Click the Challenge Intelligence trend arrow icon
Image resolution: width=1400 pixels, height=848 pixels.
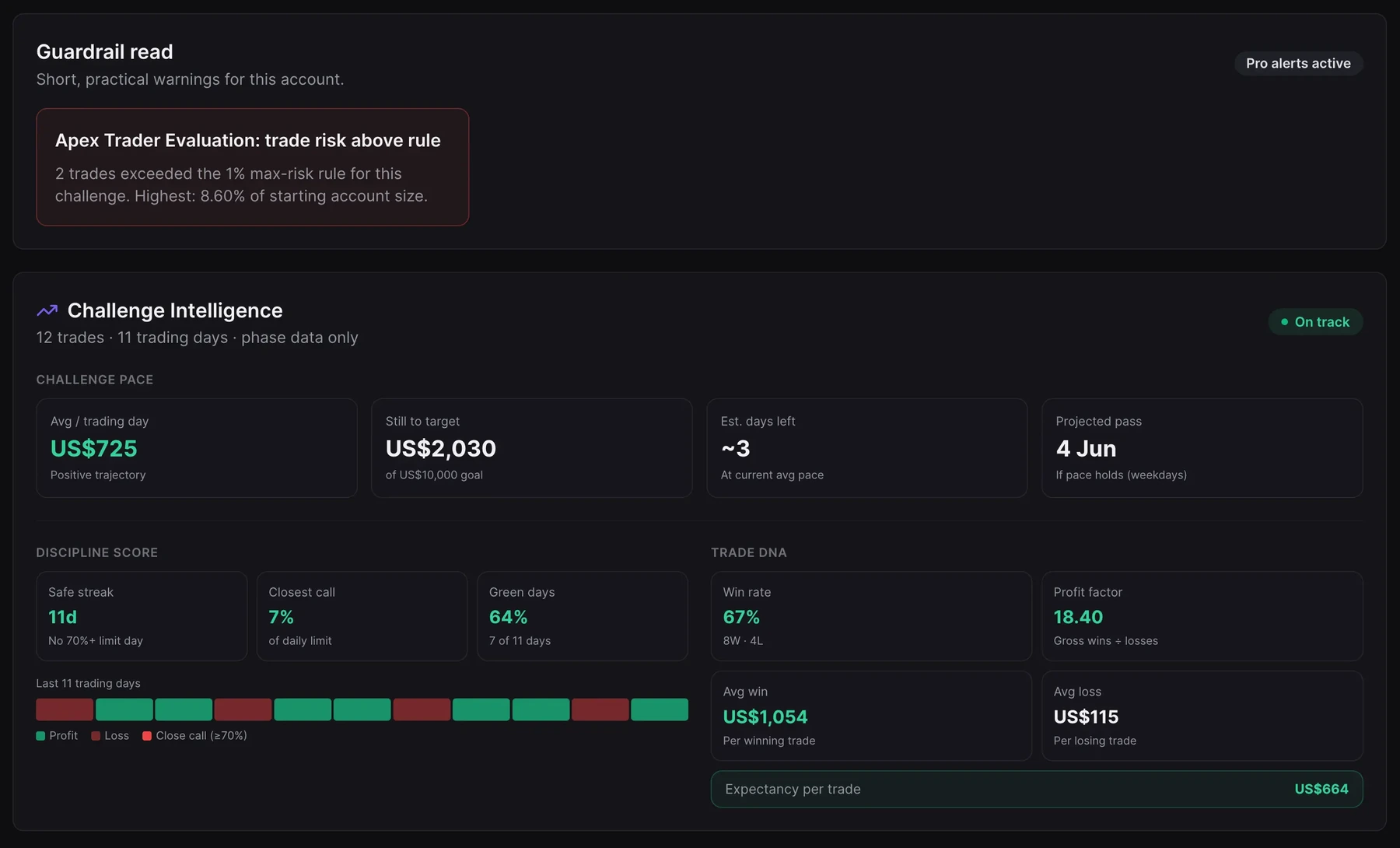pyautogui.click(x=47, y=310)
